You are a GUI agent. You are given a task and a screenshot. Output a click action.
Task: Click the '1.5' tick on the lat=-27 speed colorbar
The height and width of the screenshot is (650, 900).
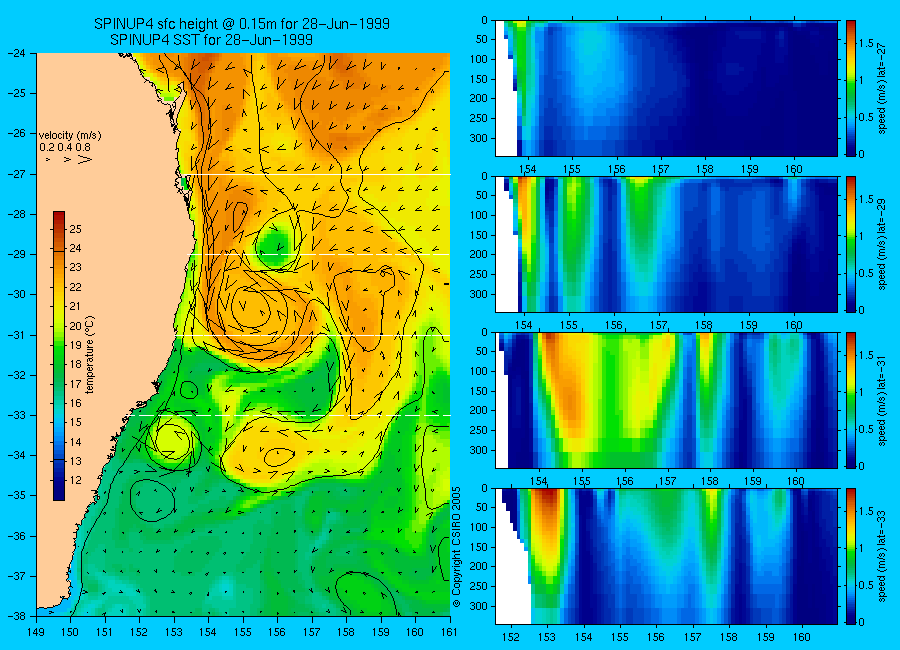coord(867,44)
